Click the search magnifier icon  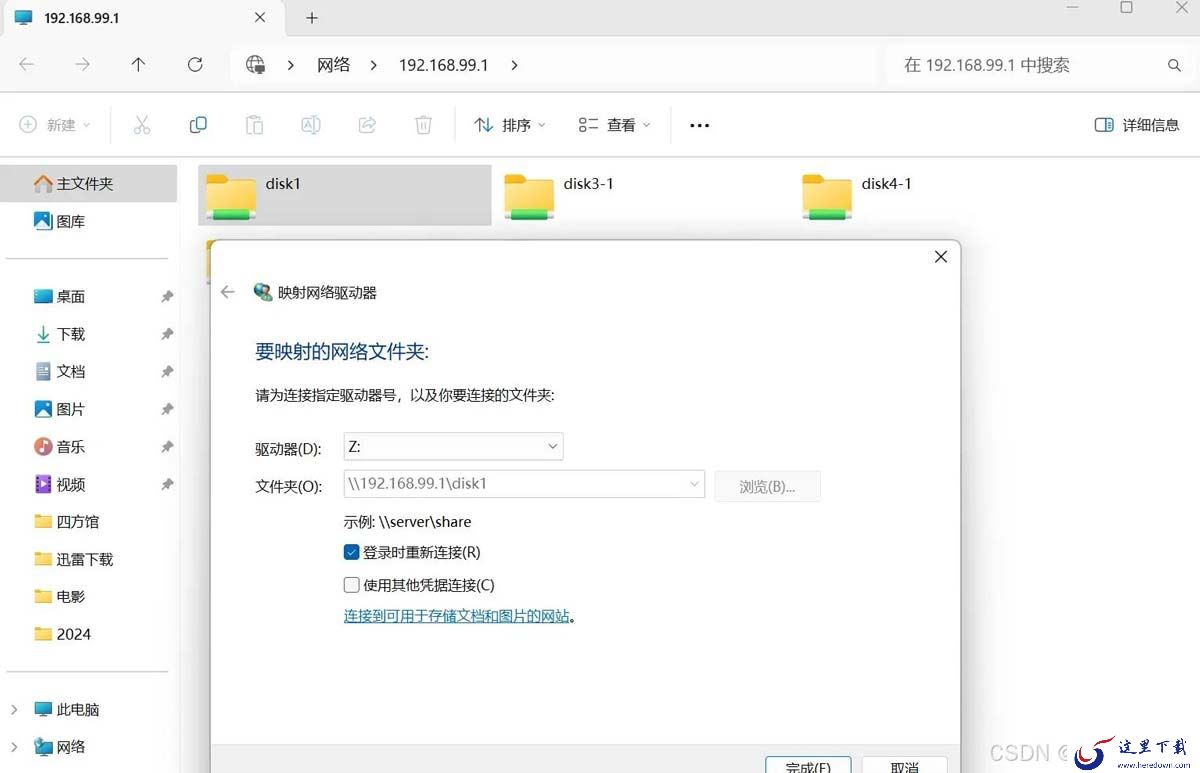[x=1174, y=65]
